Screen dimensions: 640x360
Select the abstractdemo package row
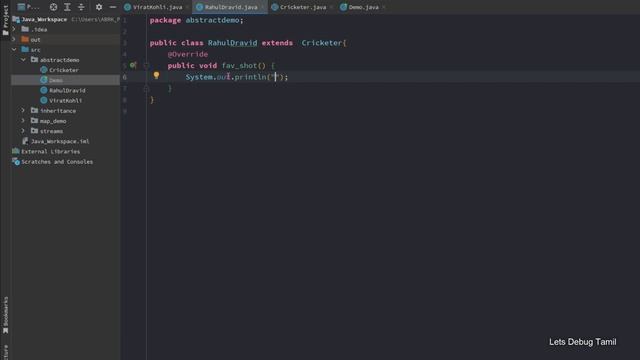tap(65, 60)
